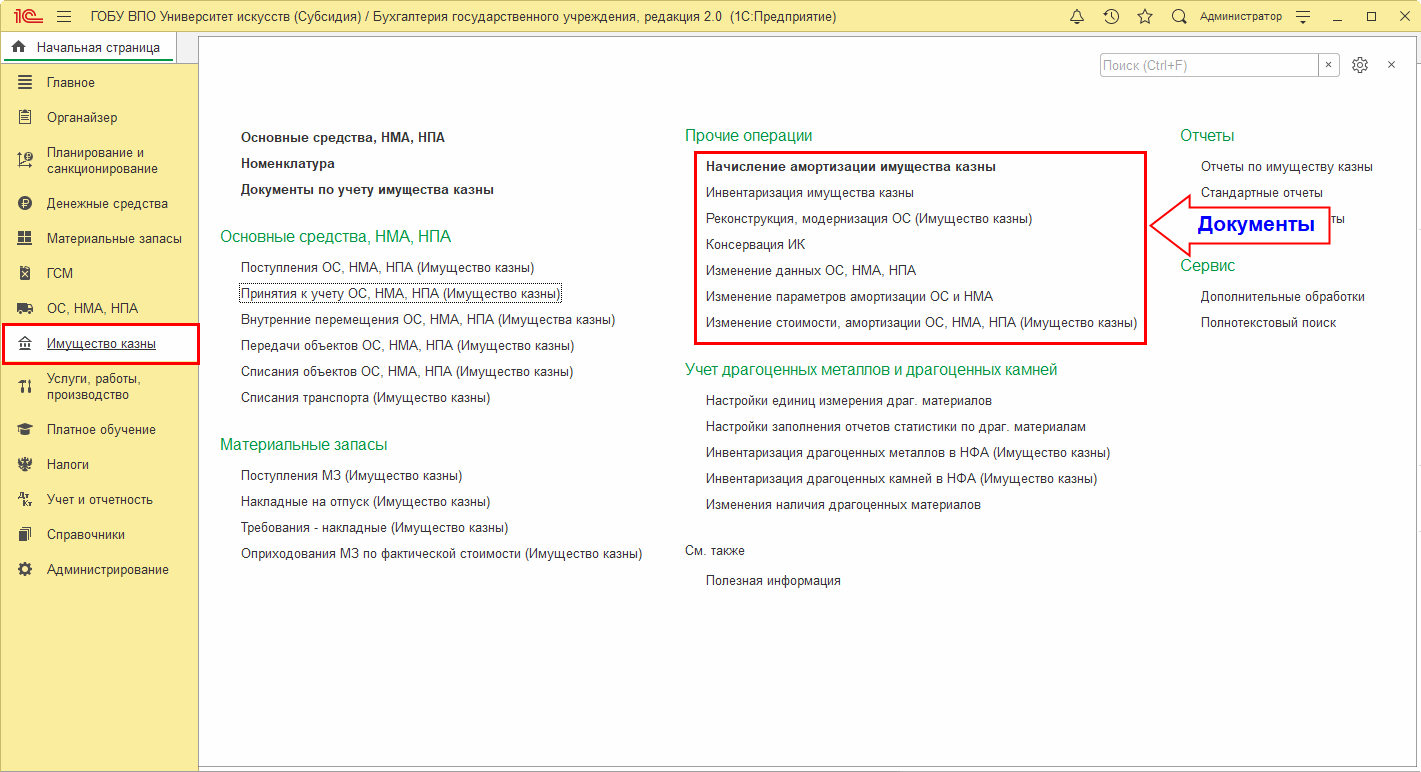Open Инвентаризация драгоценных металлов в НФА
The width and height of the screenshot is (1421, 772).
tap(908, 453)
